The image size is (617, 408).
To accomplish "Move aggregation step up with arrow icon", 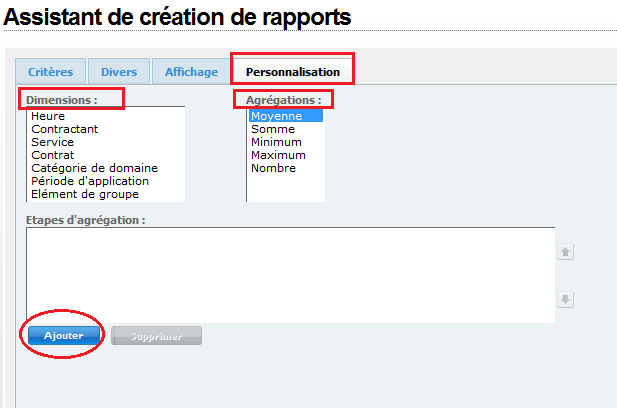I will [565, 252].
